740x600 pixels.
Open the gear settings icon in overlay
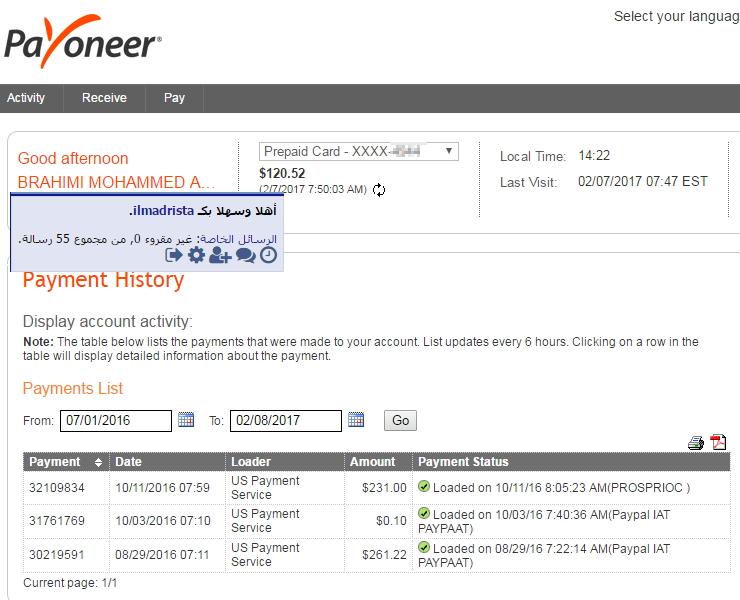tap(196, 255)
